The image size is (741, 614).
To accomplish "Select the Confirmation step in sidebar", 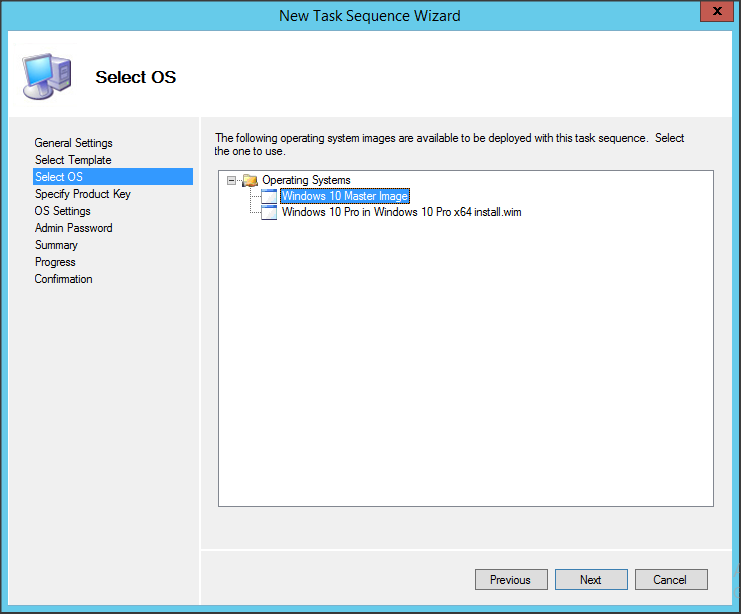I will 63,279.
